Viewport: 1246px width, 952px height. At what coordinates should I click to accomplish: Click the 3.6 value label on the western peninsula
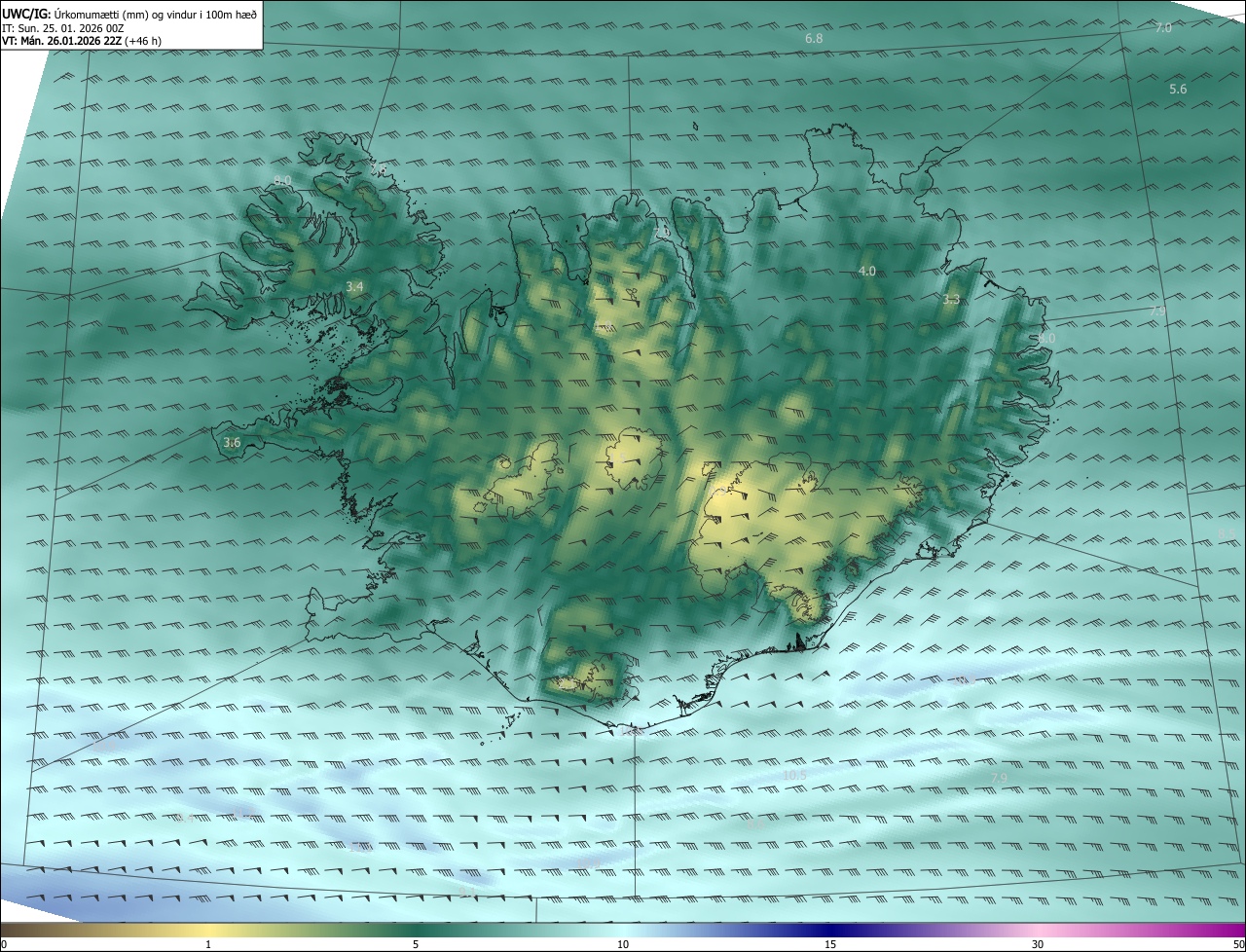pos(232,443)
